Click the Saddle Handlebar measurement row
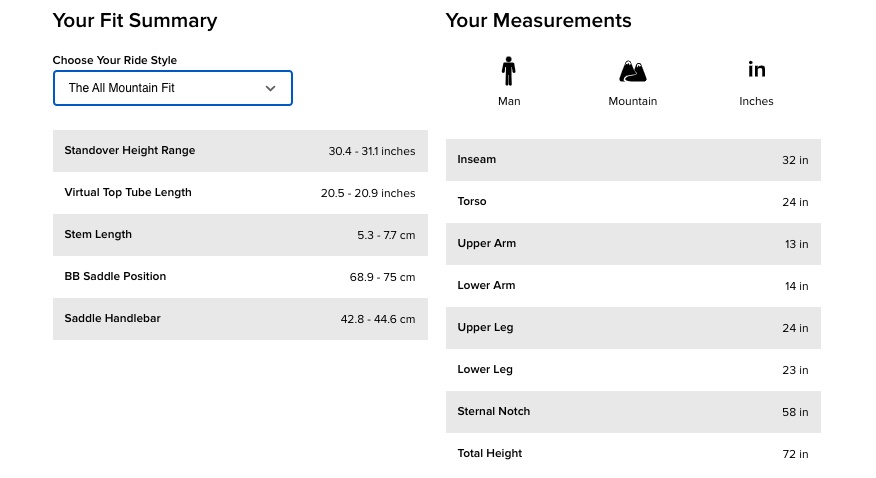The image size is (876, 478). pos(240,319)
